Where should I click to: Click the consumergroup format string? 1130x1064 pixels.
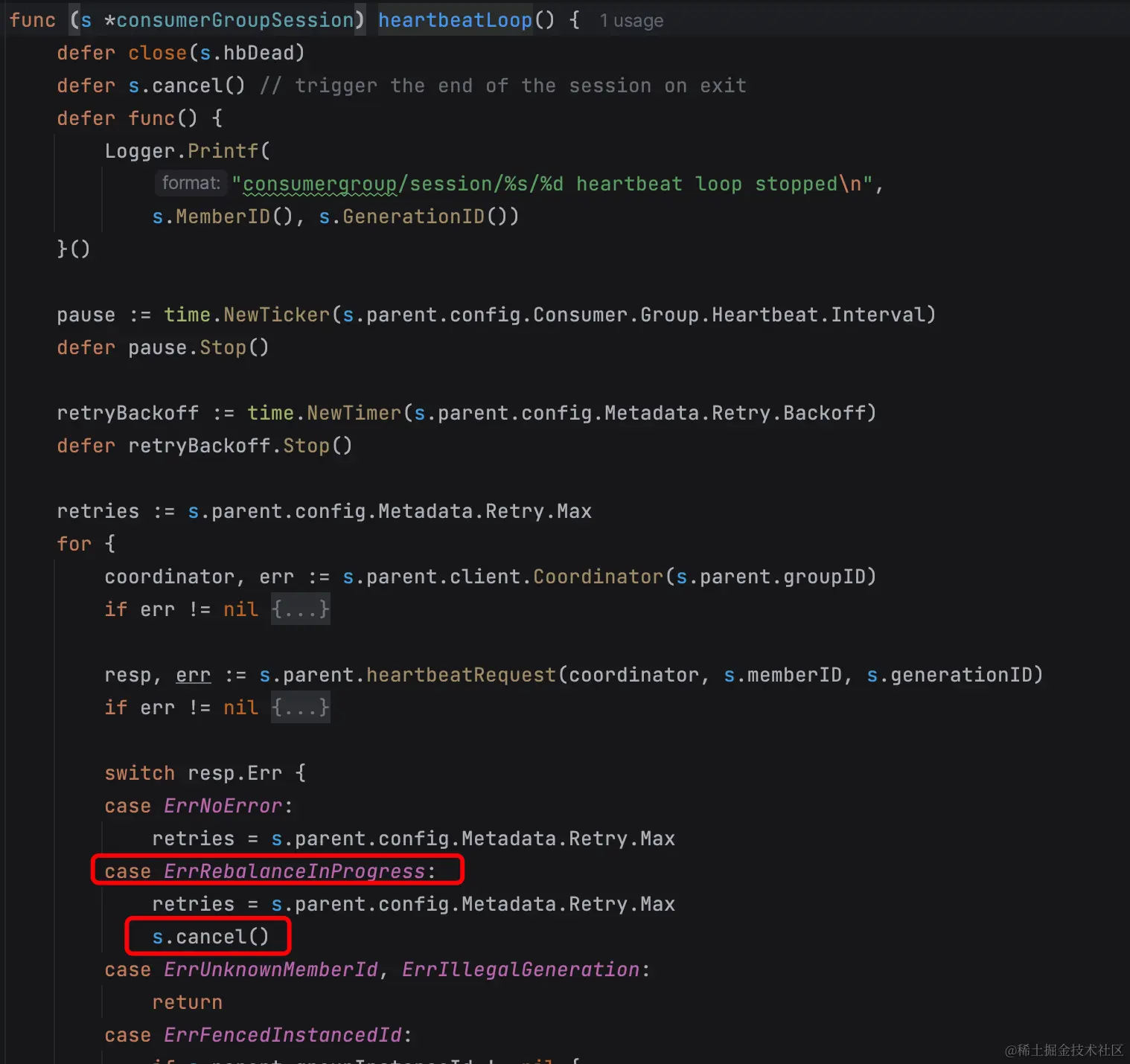(x=552, y=184)
